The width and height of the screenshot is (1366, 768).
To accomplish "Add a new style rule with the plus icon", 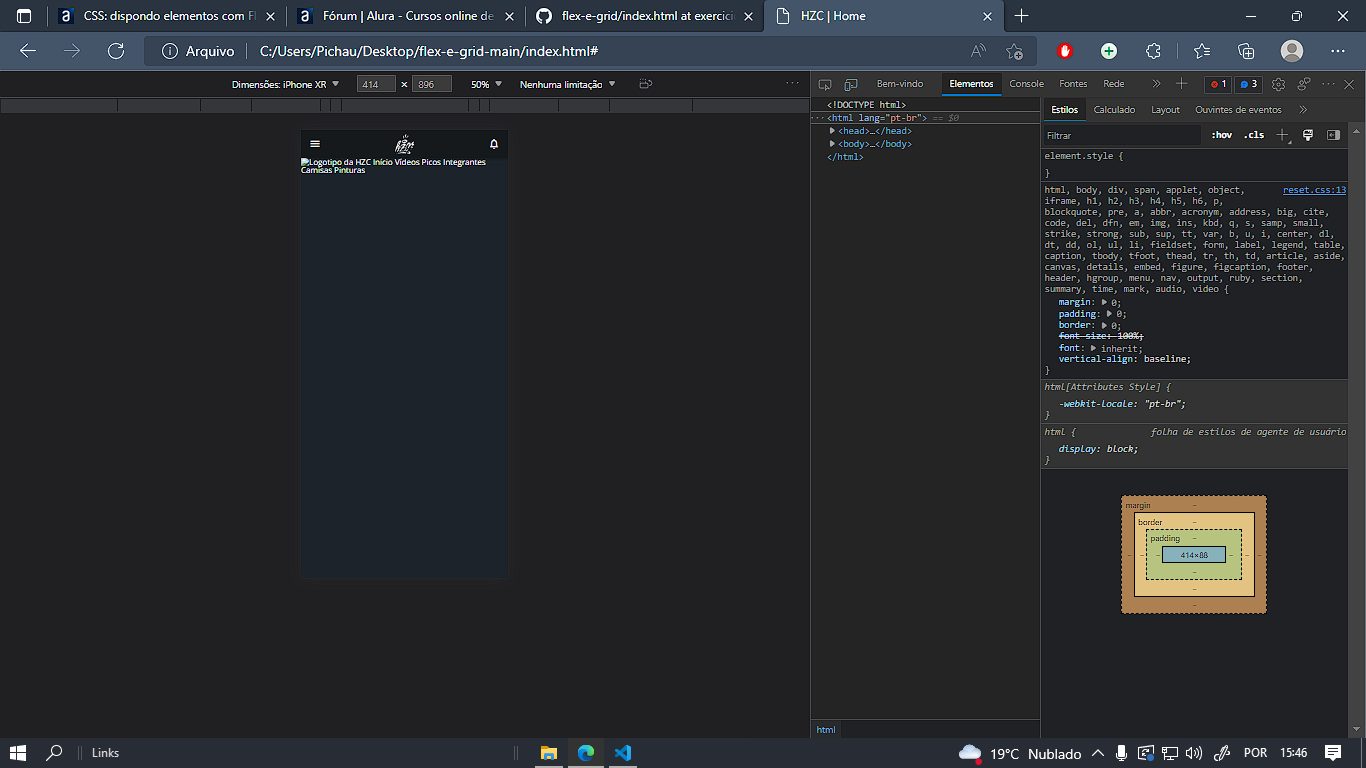I will pos(1283,135).
